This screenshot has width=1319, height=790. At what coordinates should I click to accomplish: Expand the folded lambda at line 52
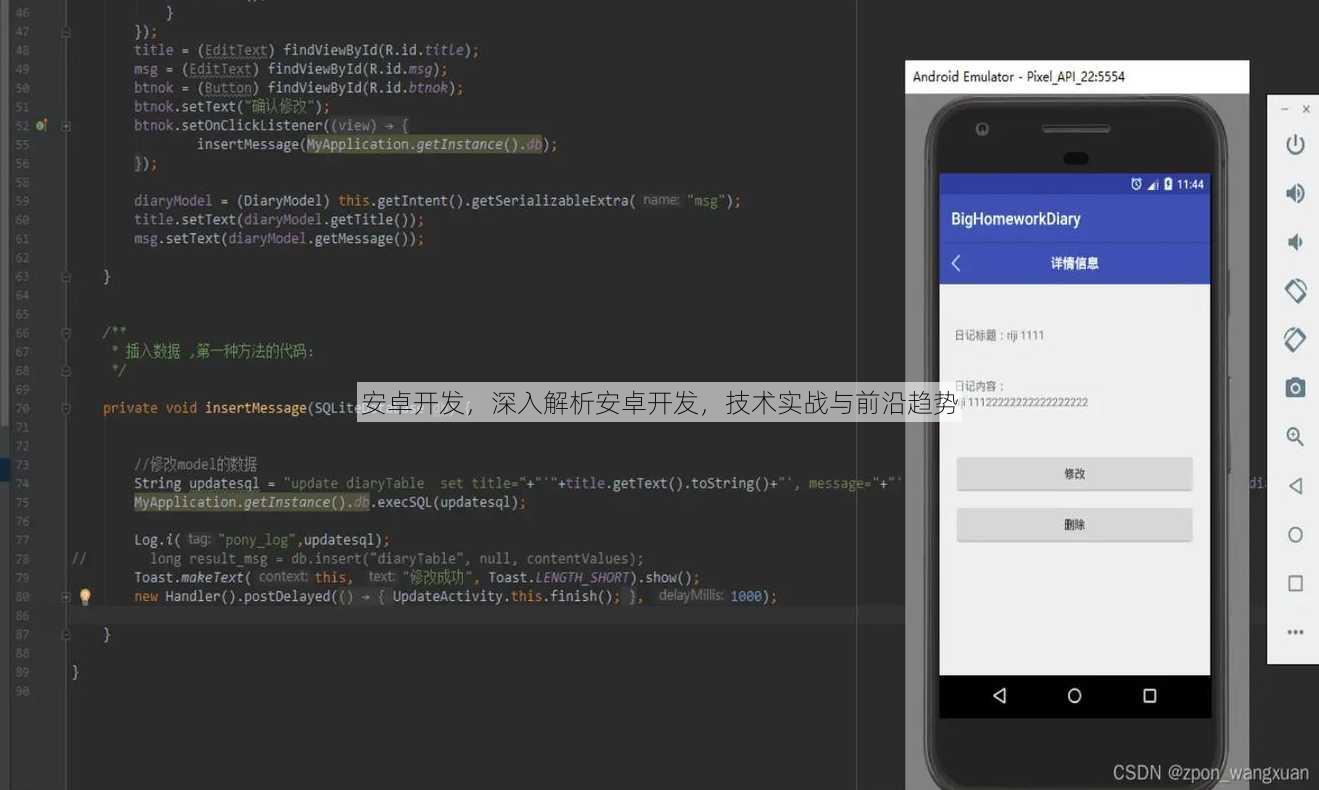(x=66, y=126)
